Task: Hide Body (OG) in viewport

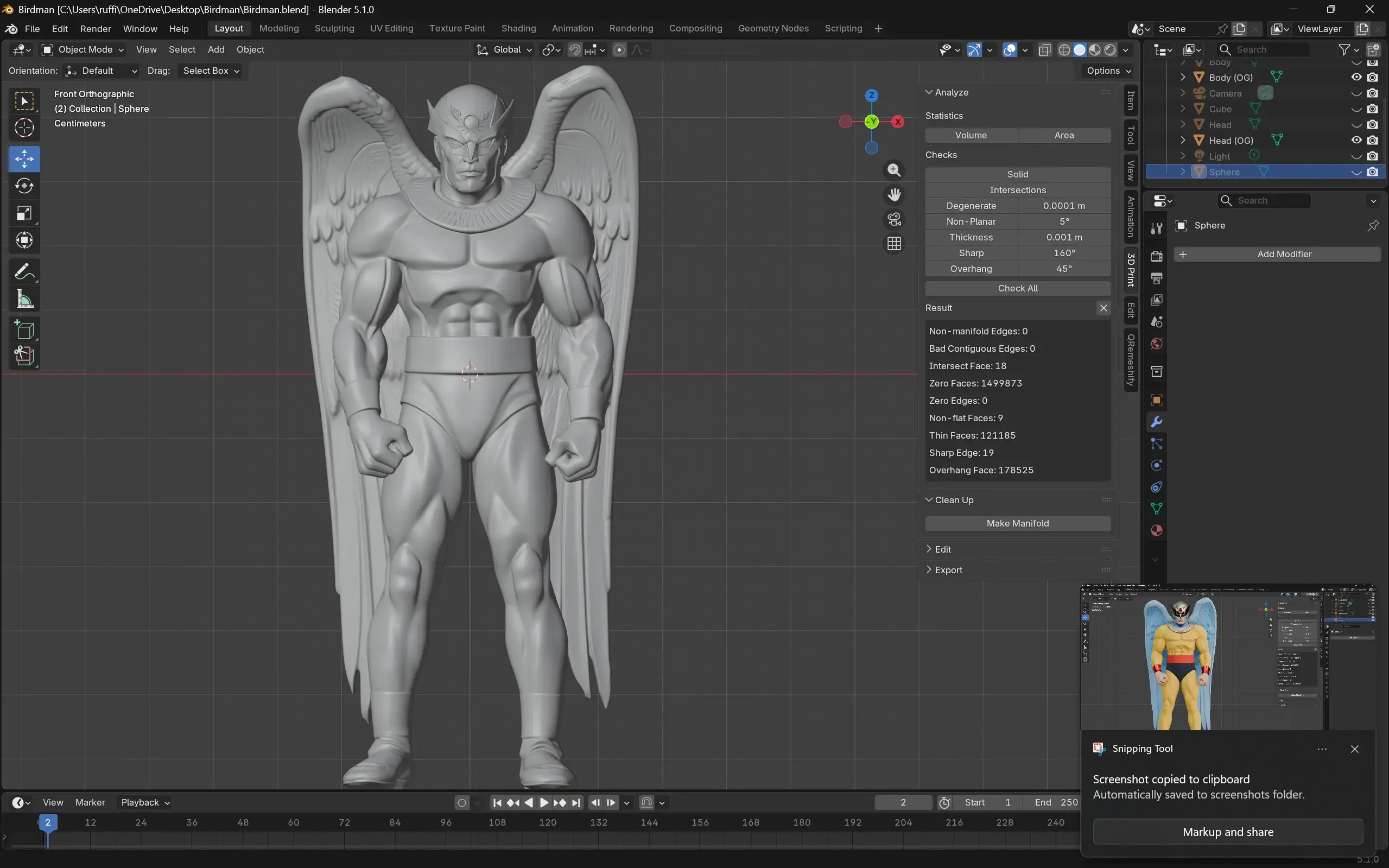Action: pyautogui.click(x=1356, y=77)
